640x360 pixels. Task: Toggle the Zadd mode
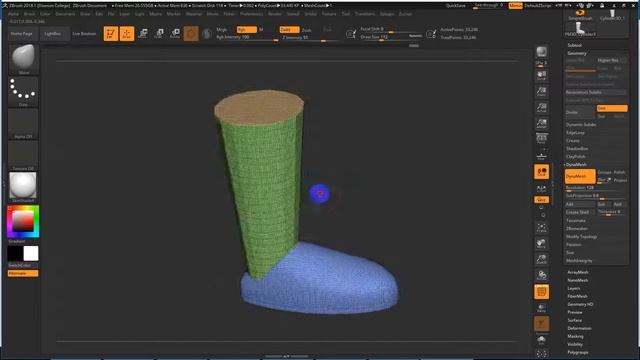point(289,29)
